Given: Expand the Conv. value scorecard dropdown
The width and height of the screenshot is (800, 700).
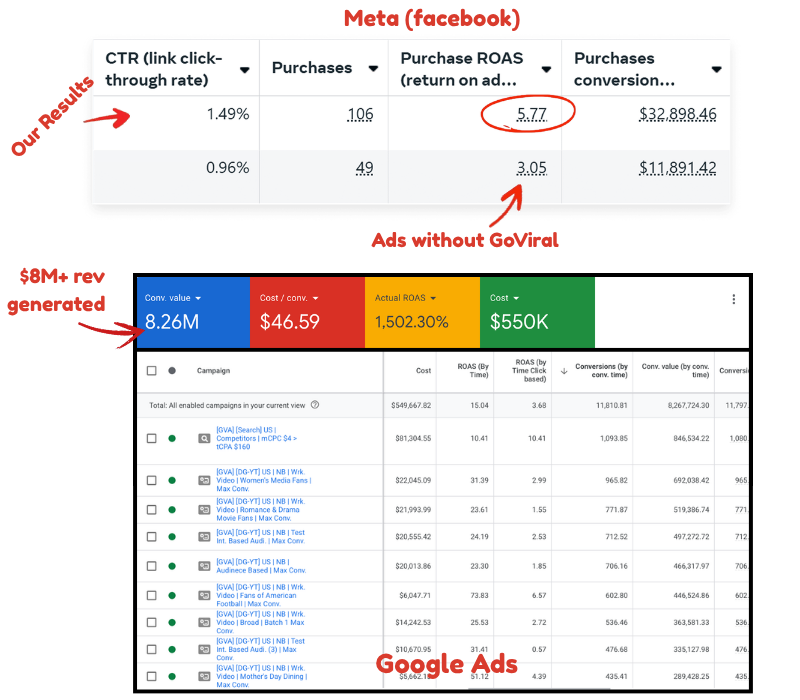Looking at the screenshot, I should coord(198,298).
